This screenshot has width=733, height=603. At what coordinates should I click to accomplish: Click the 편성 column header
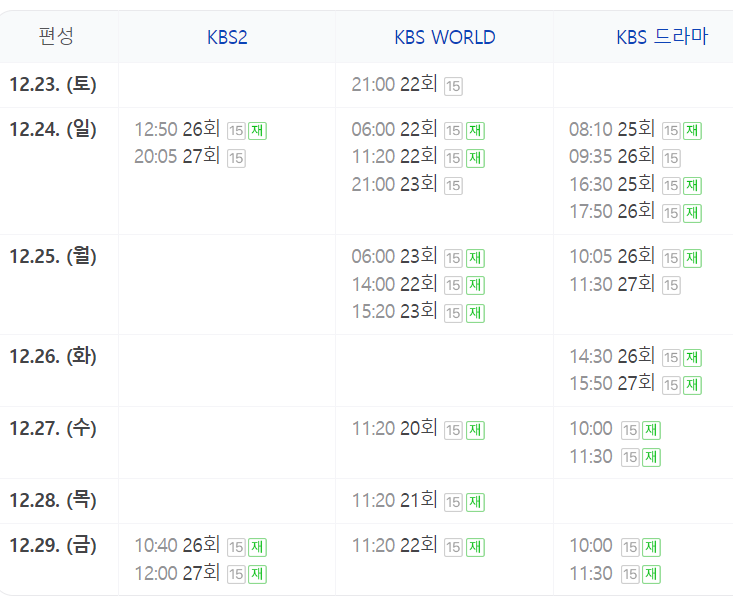point(56,36)
